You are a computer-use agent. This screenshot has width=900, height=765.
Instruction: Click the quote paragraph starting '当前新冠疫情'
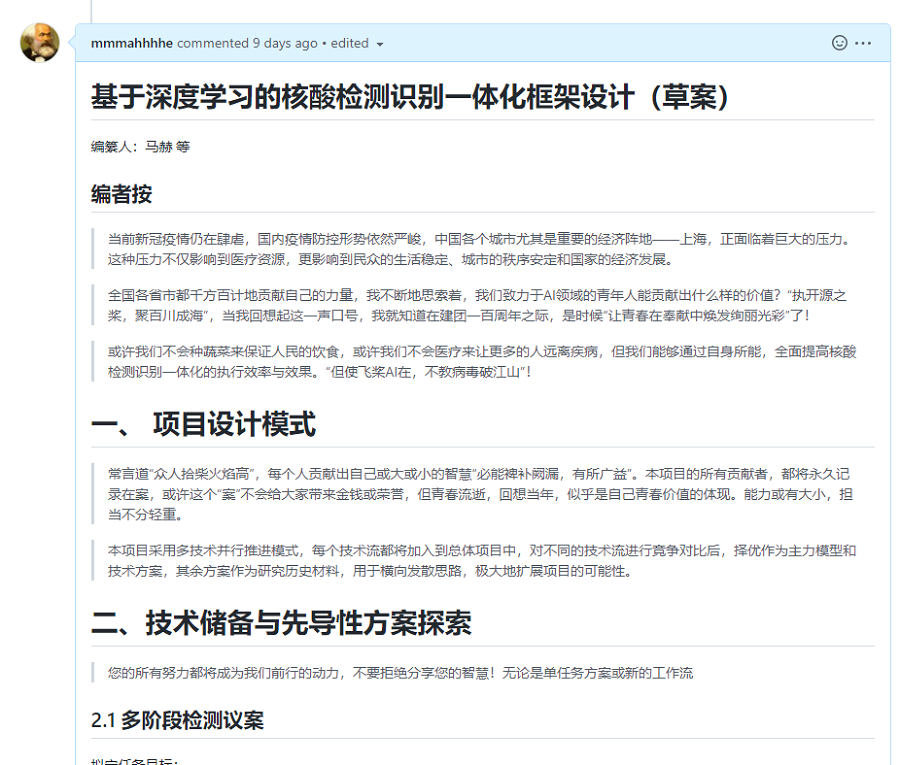[480, 249]
